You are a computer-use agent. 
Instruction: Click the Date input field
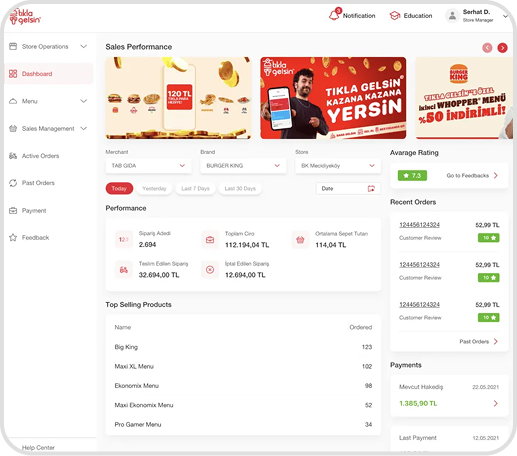tap(348, 189)
